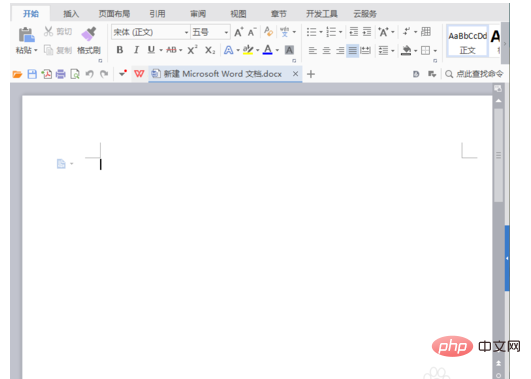Apply blue font color A
The height and width of the screenshot is (379, 531).
[268, 50]
